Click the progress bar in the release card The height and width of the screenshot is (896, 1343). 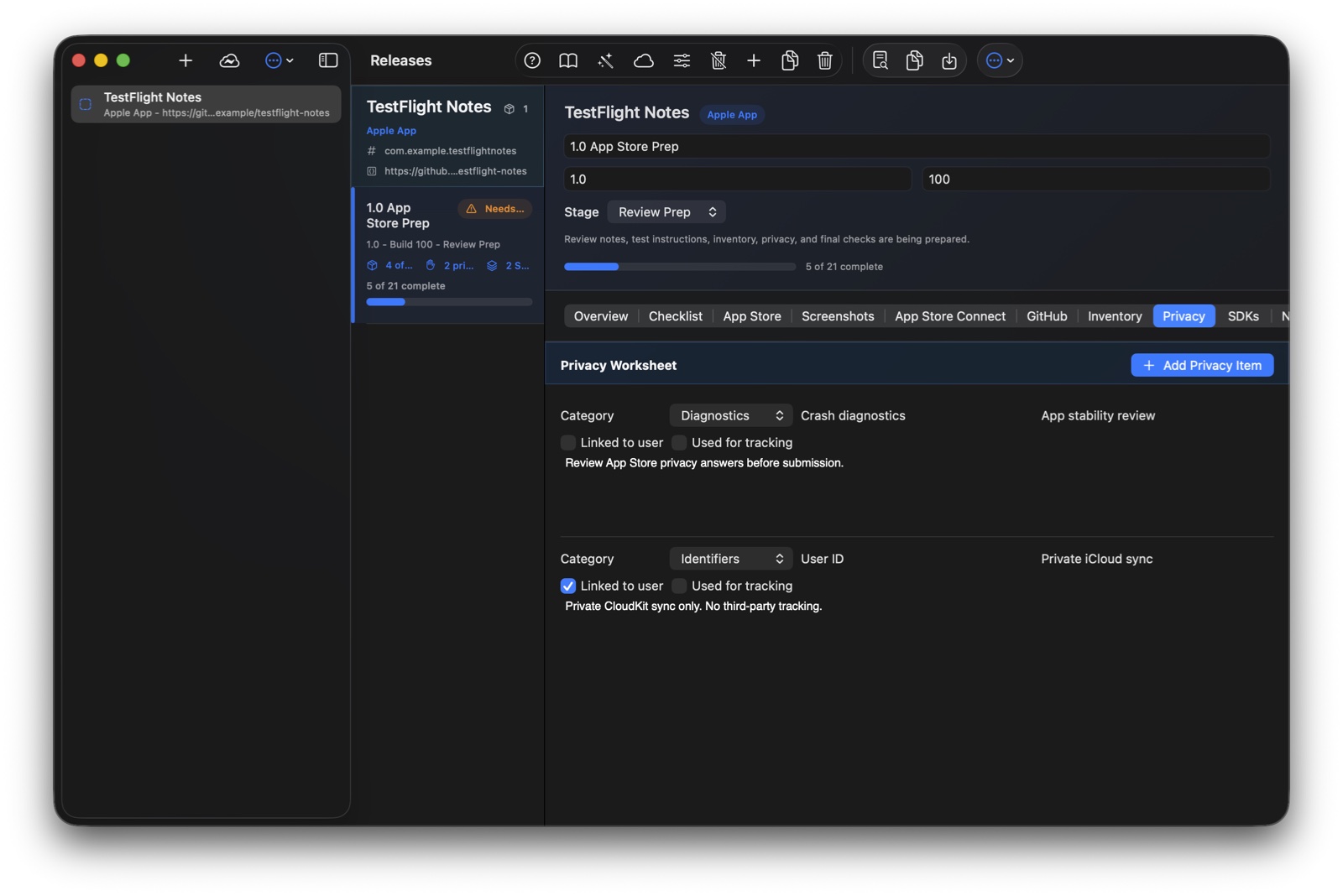(x=449, y=302)
